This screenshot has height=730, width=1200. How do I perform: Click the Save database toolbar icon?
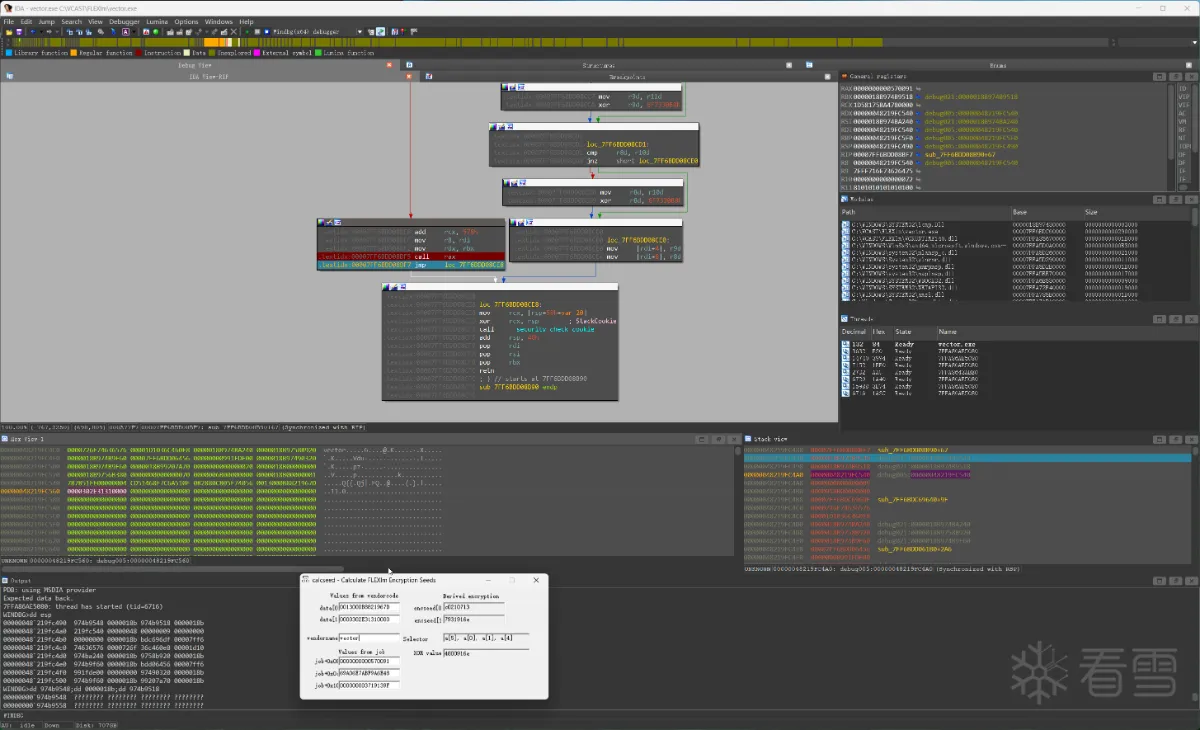pos(19,31)
